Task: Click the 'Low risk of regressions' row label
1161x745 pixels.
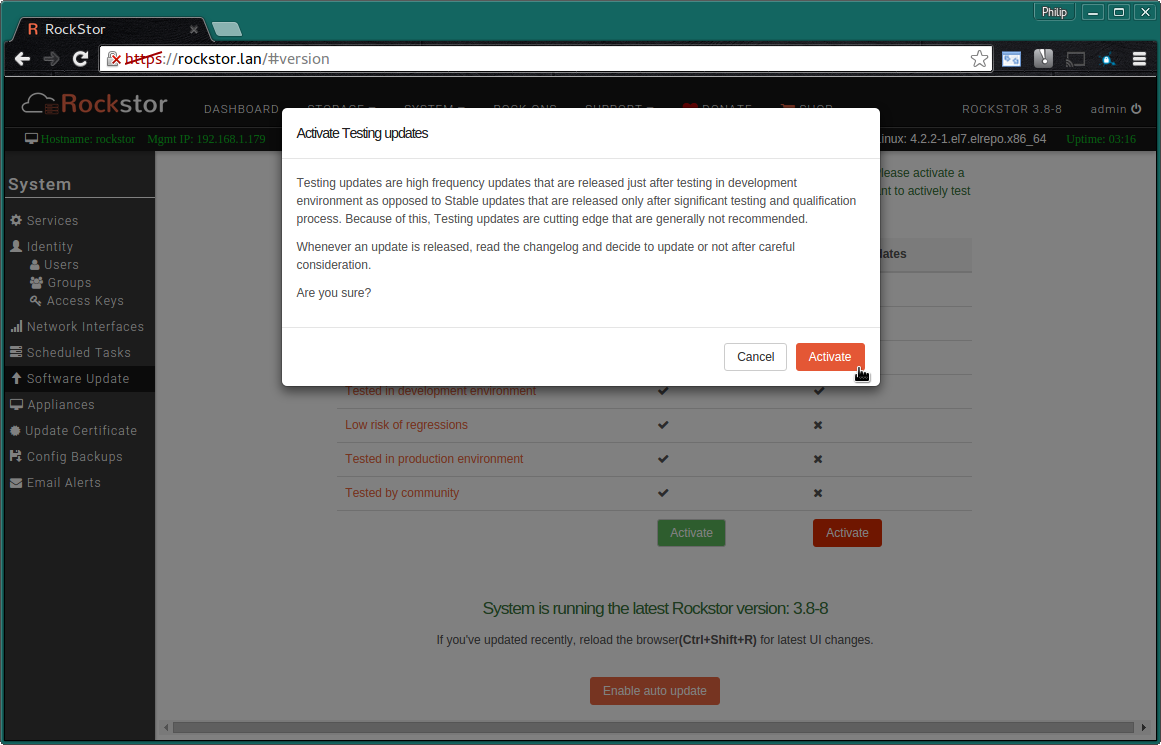Action: pyautogui.click(x=406, y=425)
